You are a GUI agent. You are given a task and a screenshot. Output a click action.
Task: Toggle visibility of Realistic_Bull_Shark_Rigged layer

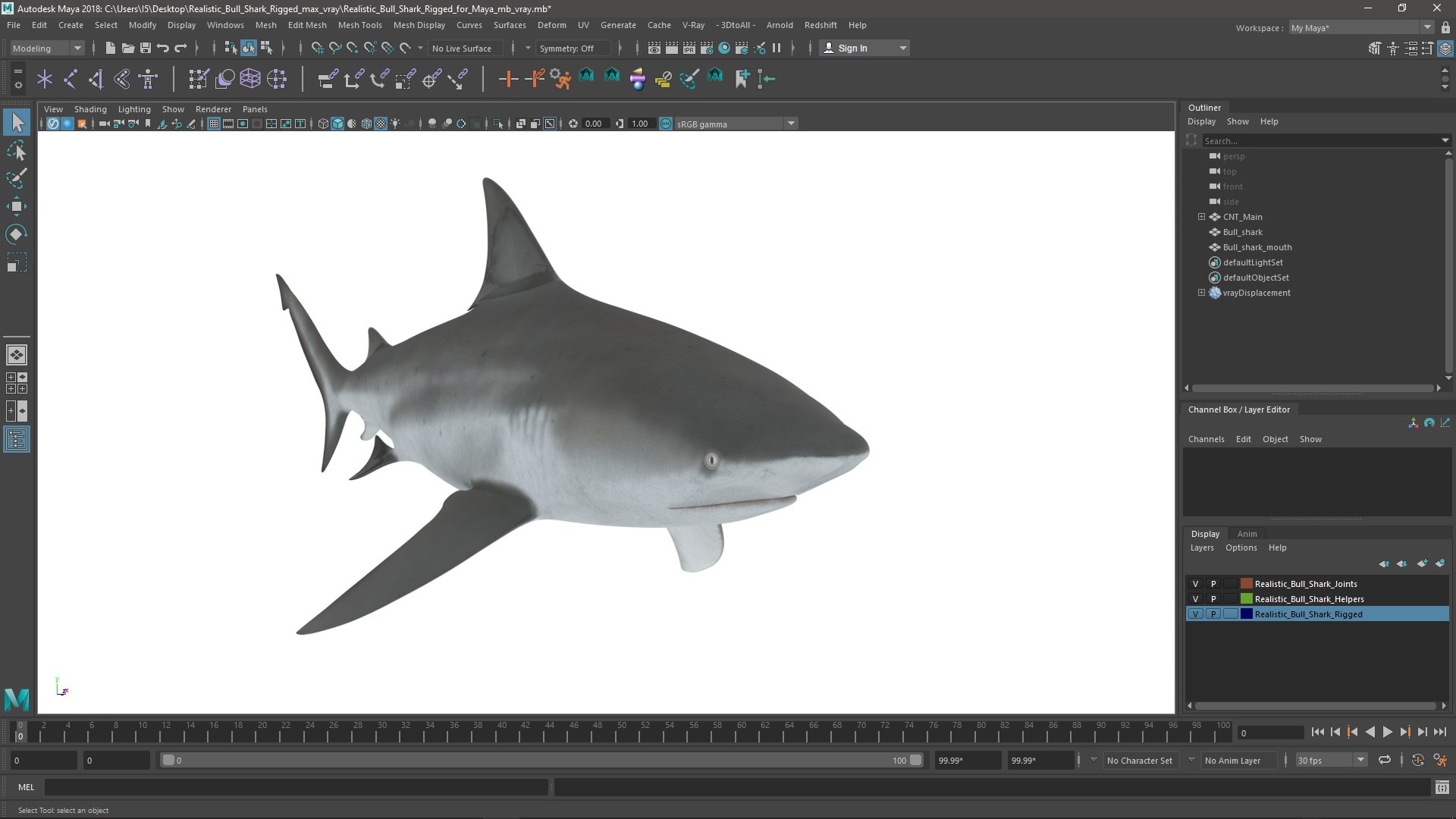click(x=1195, y=614)
